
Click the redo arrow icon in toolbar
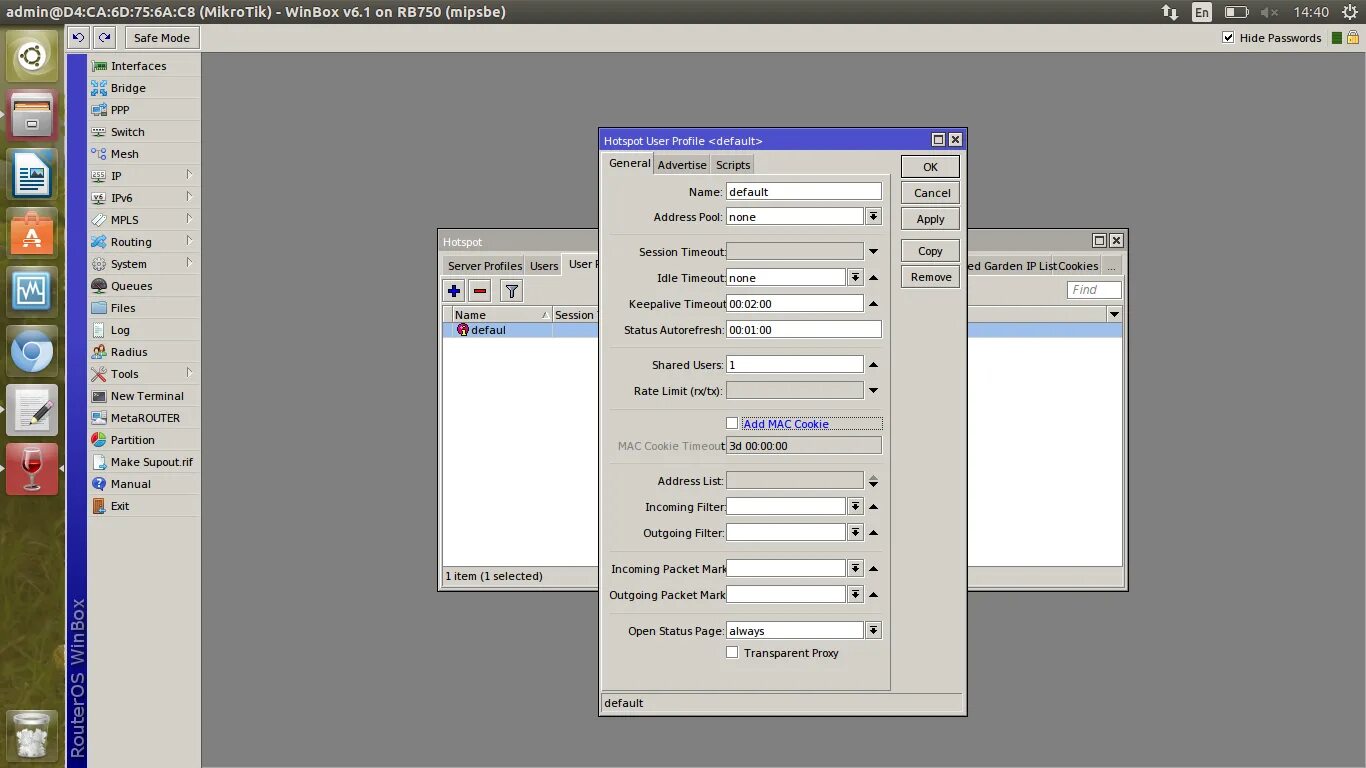104,38
